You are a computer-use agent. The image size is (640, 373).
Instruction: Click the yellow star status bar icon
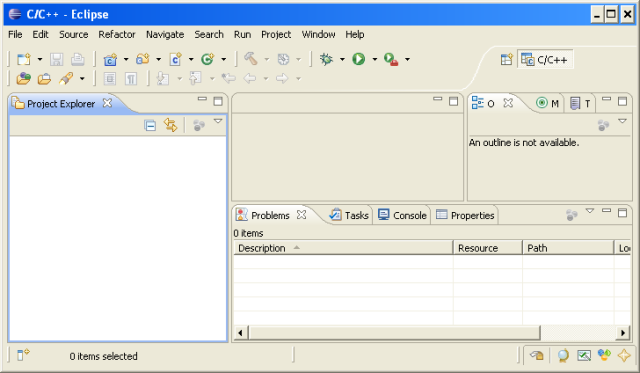pos(624,355)
